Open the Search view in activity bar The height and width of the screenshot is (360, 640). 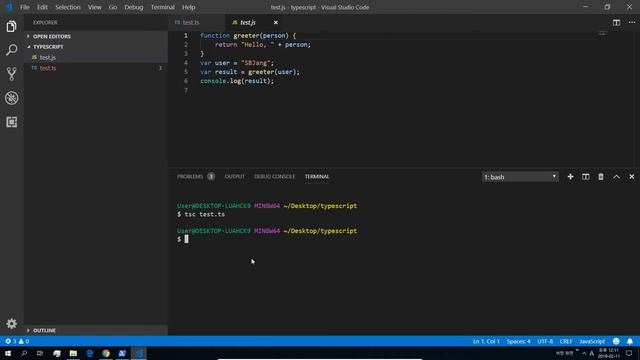click(11, 50)
